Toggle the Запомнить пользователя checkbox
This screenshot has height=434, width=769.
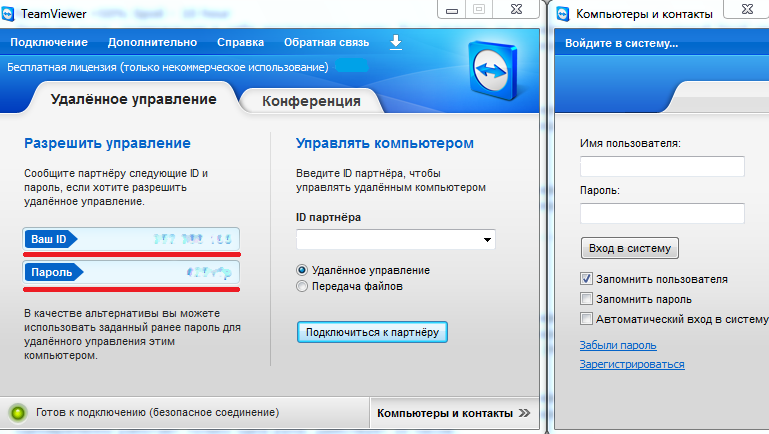[x=586, y=279]
